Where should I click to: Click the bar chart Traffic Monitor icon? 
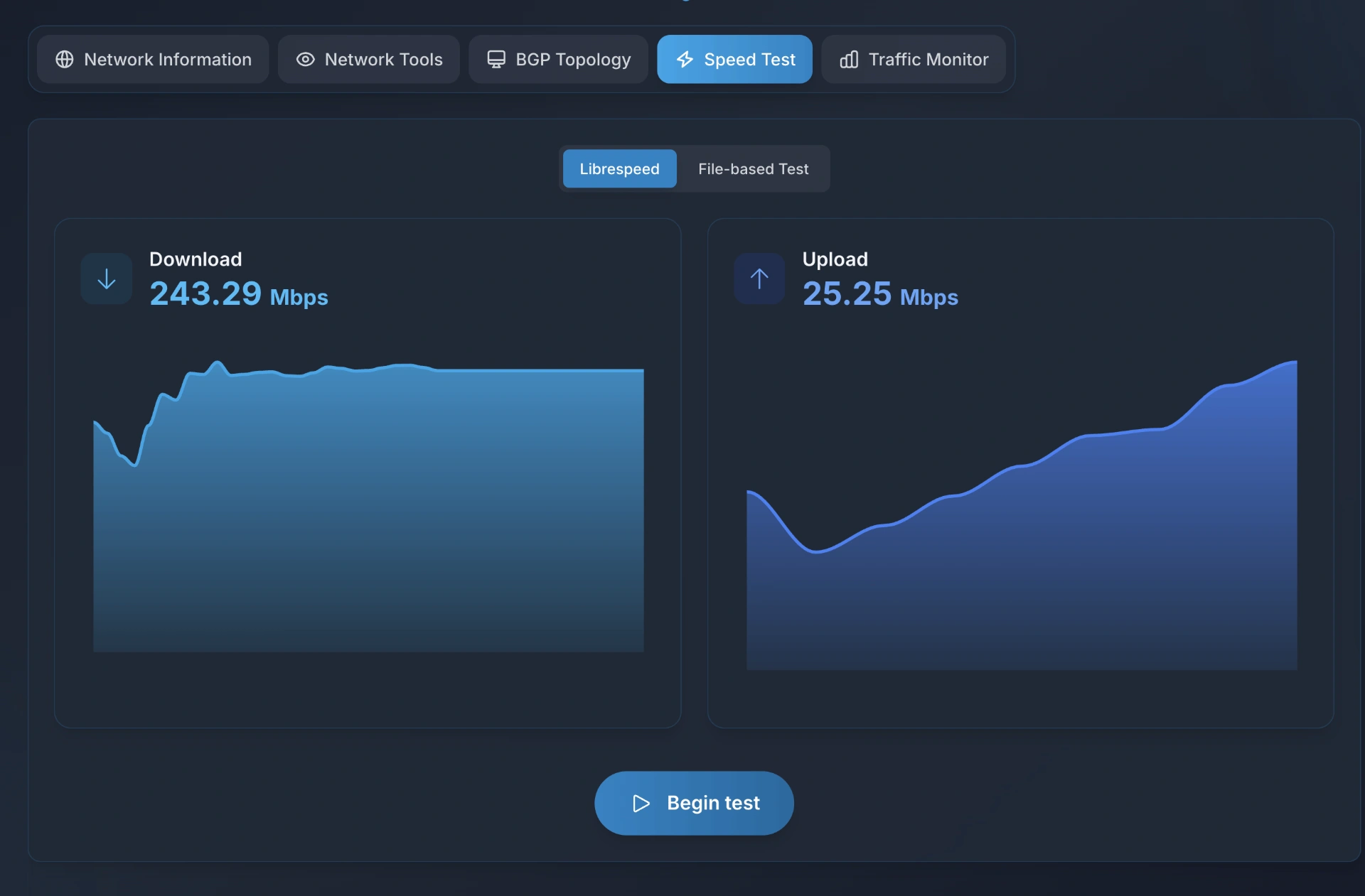click(x=849, y=60)
